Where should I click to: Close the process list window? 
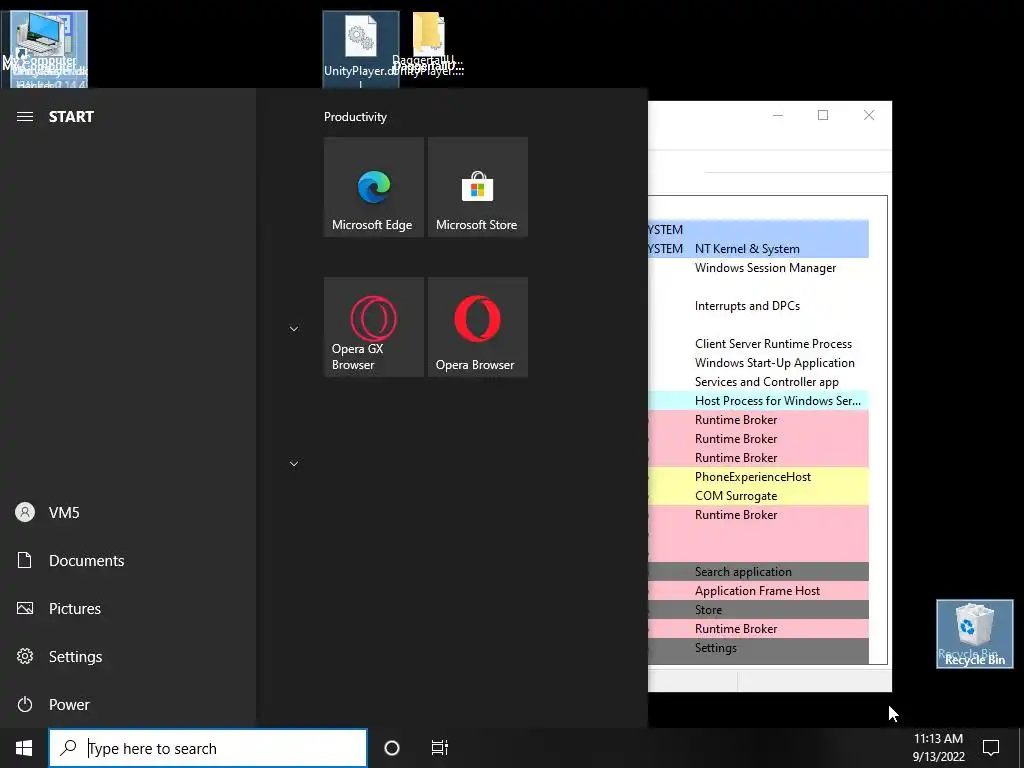[x=869, y=115]
